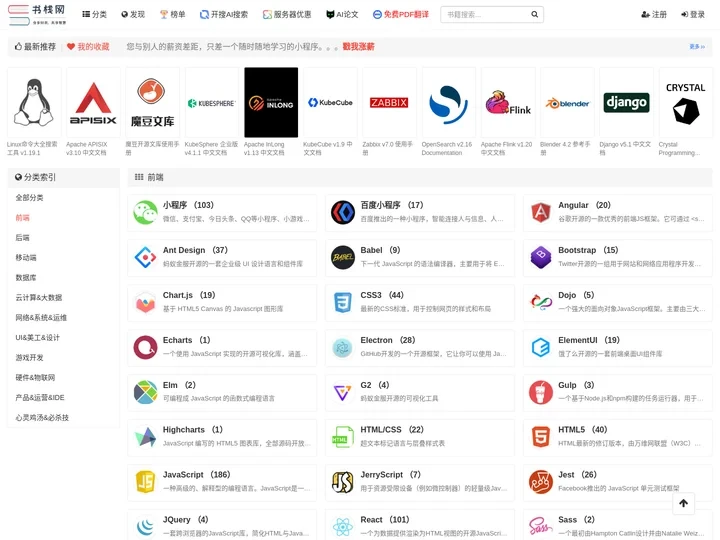Click the React atom icon

point(343,527)
